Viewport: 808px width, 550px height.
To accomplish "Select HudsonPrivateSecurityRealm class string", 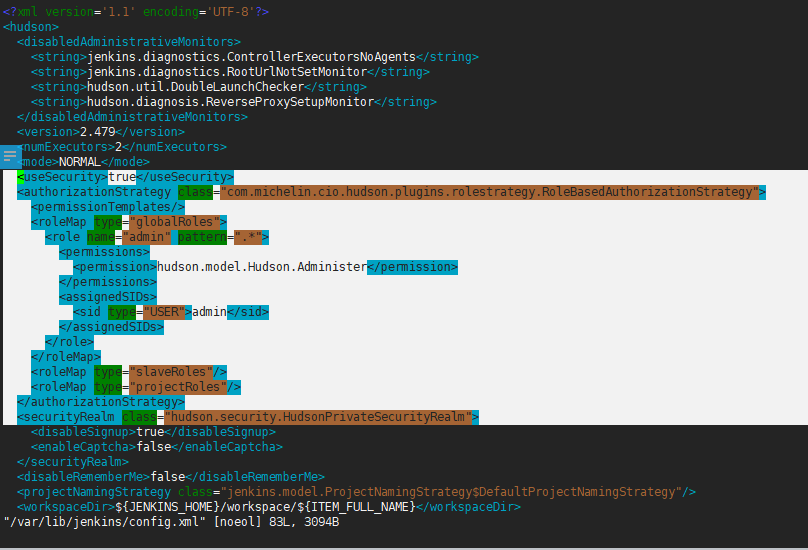I will point(318,416).
